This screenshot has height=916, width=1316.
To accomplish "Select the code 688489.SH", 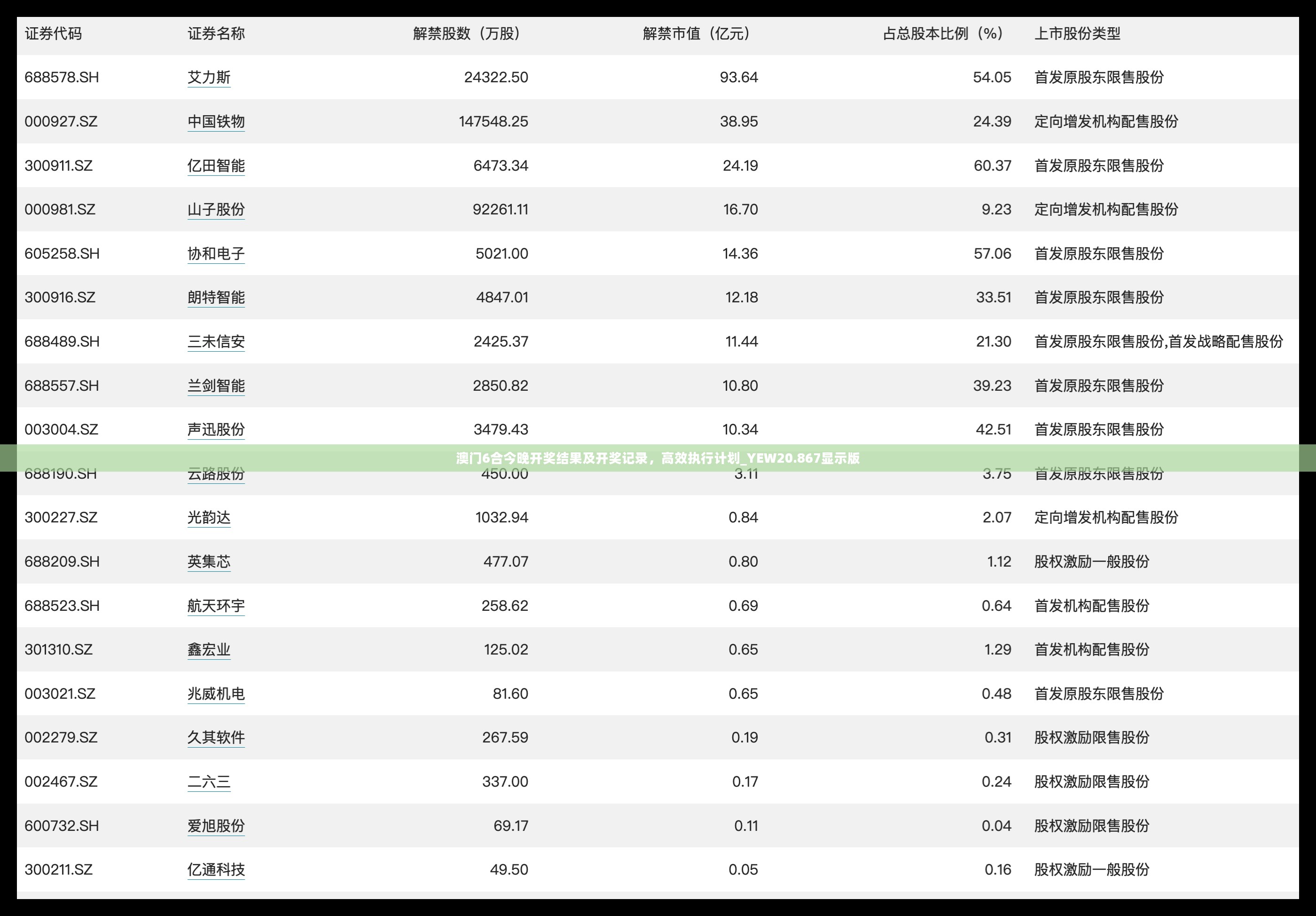I will point(62,341).
